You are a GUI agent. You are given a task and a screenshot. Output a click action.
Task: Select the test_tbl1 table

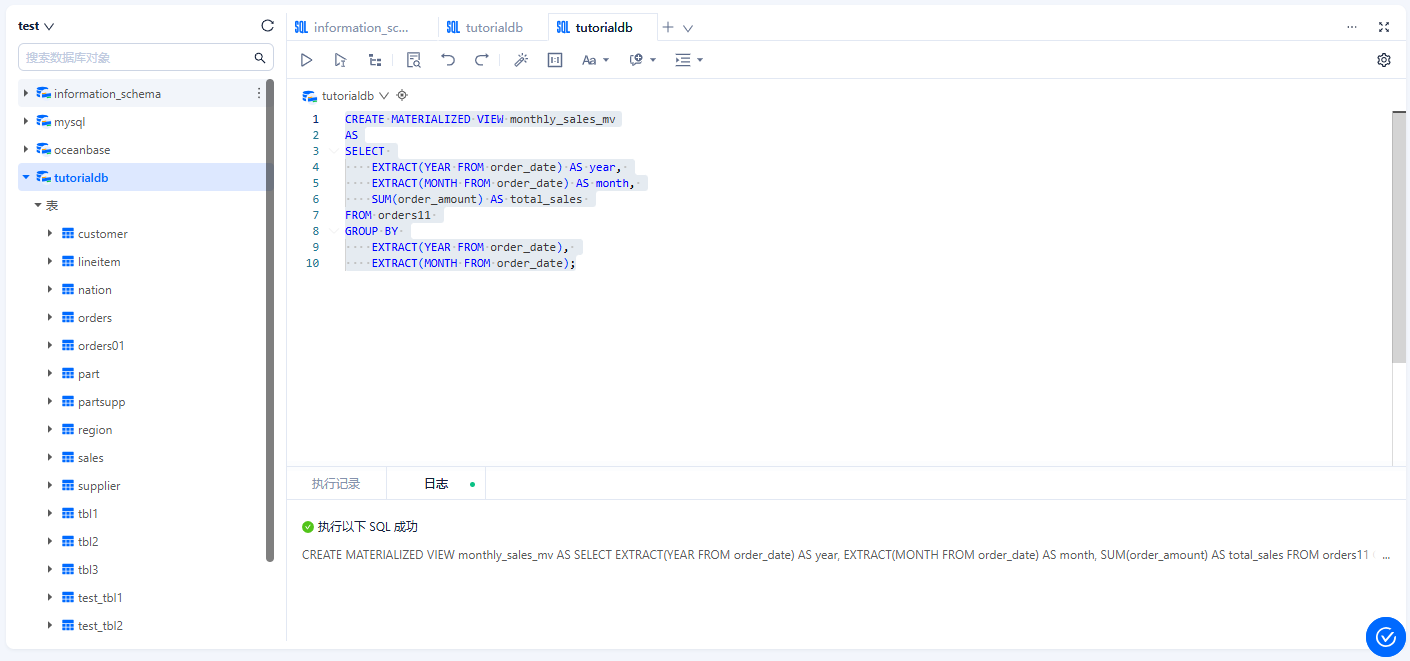(100, 598)
